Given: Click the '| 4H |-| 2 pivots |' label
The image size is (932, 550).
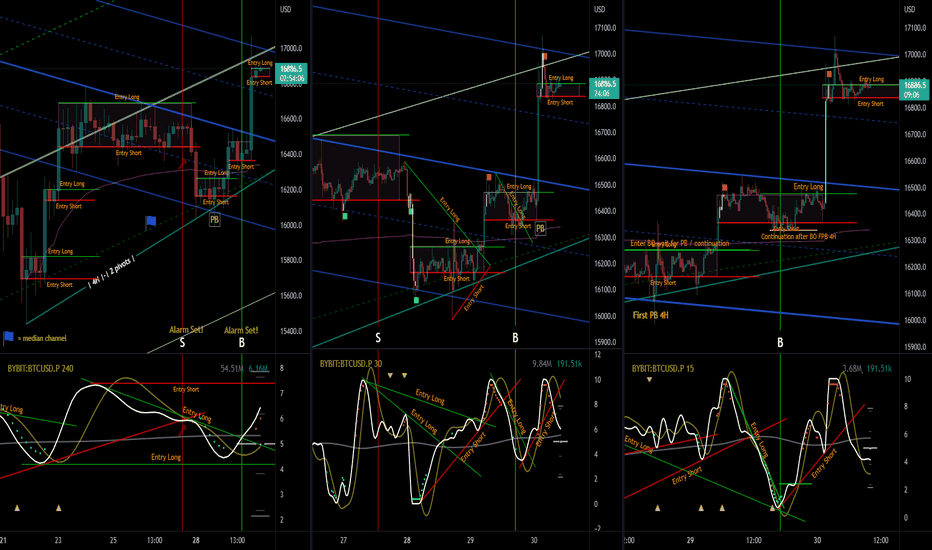Looking at the screenshot, I should (111, 272).
